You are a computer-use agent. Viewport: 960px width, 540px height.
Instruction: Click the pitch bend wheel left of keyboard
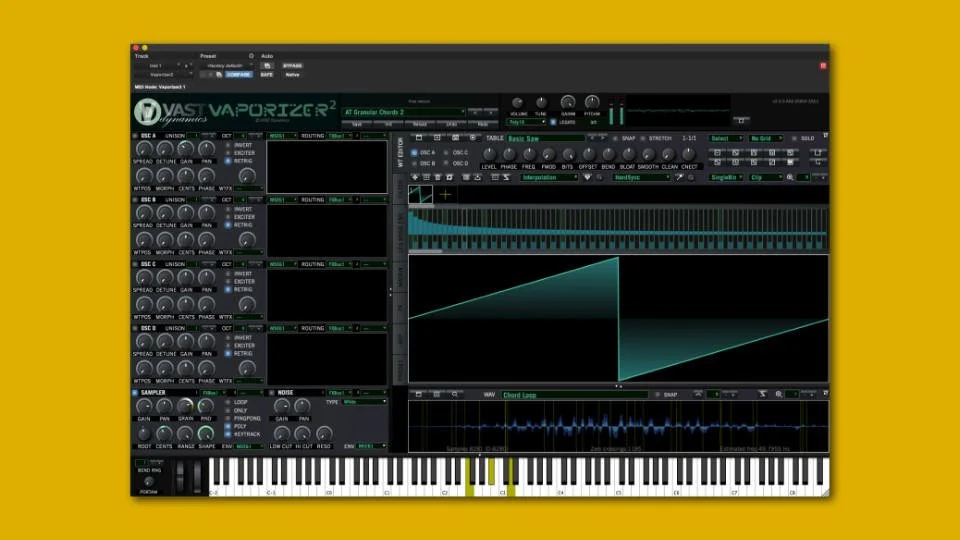click(179, 476)
